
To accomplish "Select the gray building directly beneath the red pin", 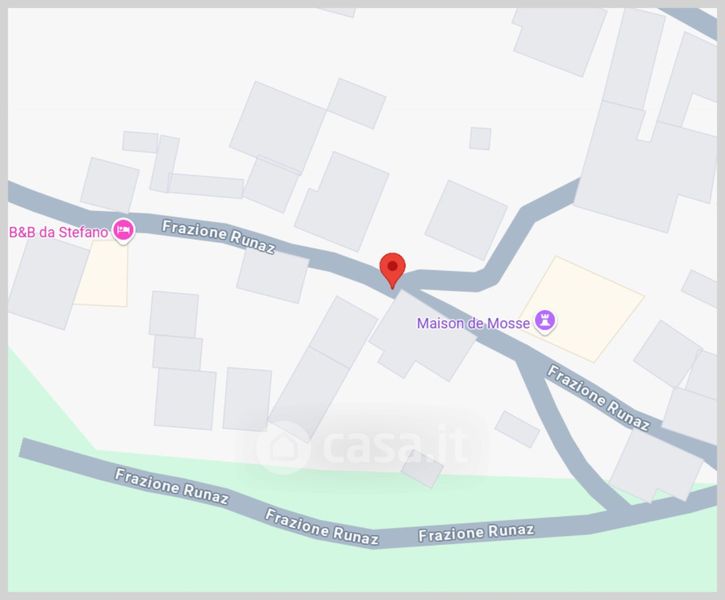I will coord(422,336).
